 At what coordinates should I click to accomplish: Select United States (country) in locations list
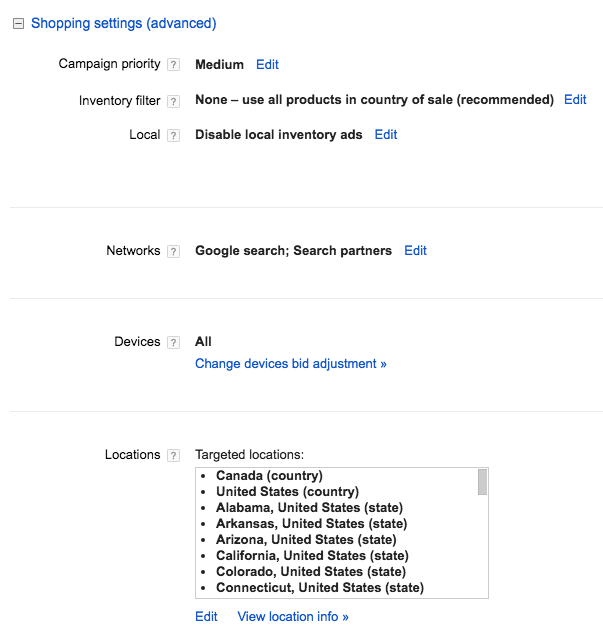pos(287,492)
